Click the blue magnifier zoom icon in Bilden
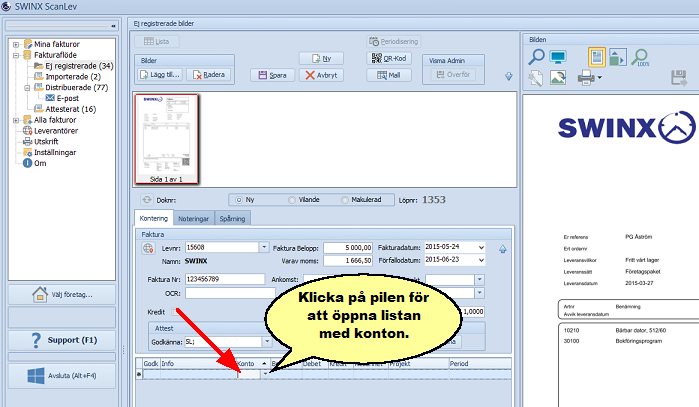Screen dimensions: 699x407 click(x=536, y=57)
